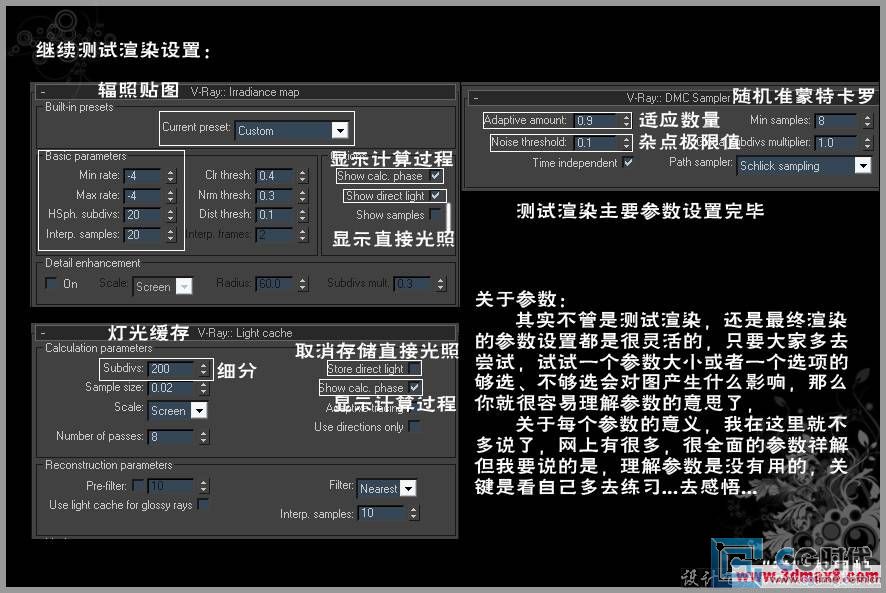Click the Adaptive amount value field
The image size is (886, 593).
596,121
